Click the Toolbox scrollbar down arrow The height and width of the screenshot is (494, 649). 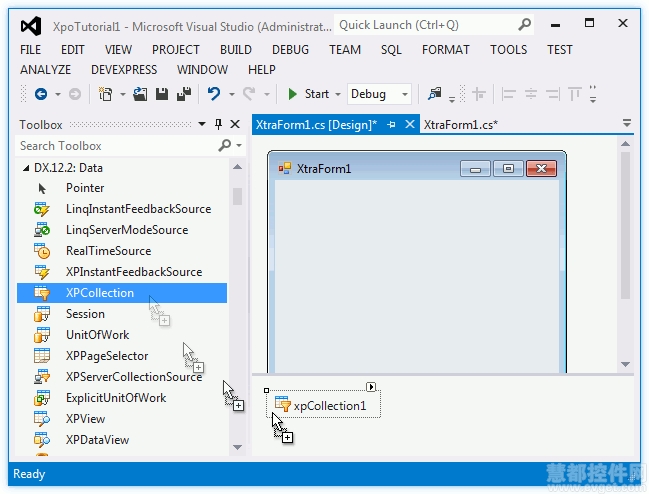coord(238,447)
